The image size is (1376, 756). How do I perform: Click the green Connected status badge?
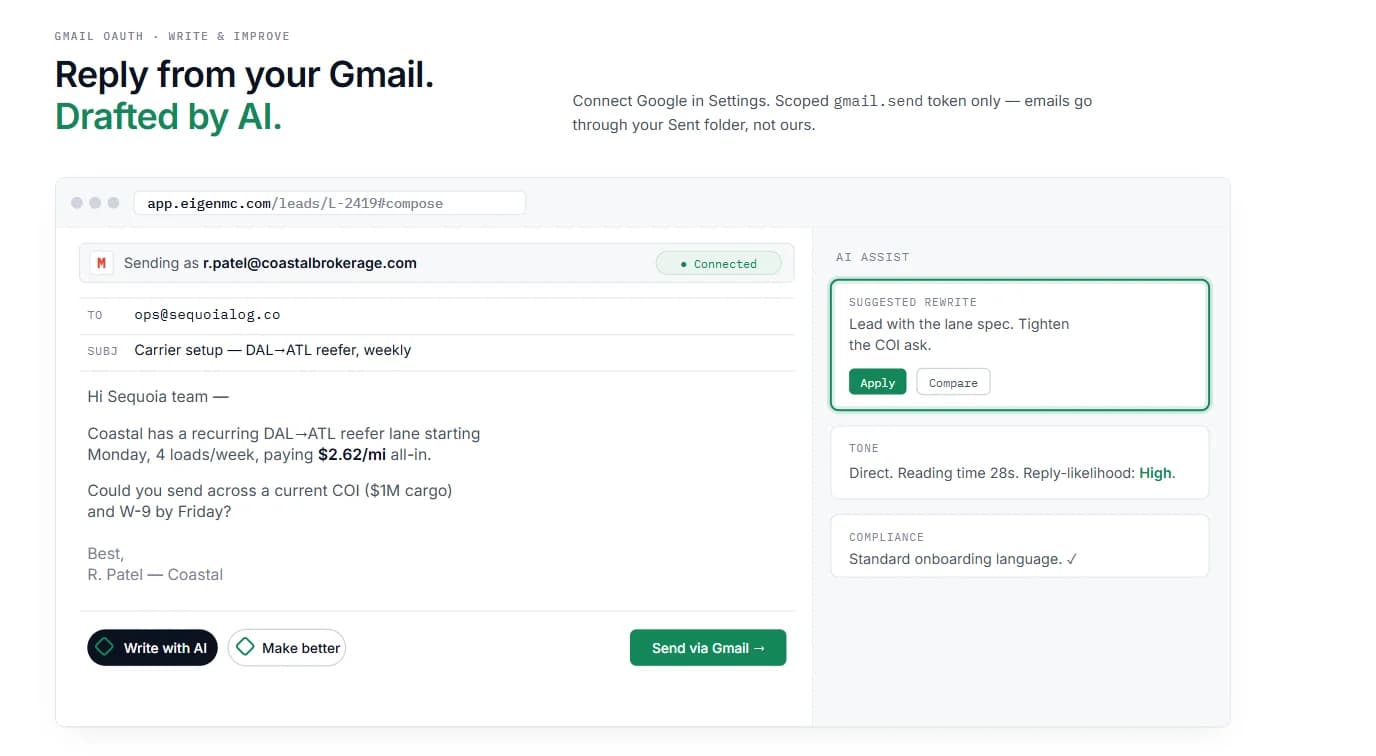point(718,264)
